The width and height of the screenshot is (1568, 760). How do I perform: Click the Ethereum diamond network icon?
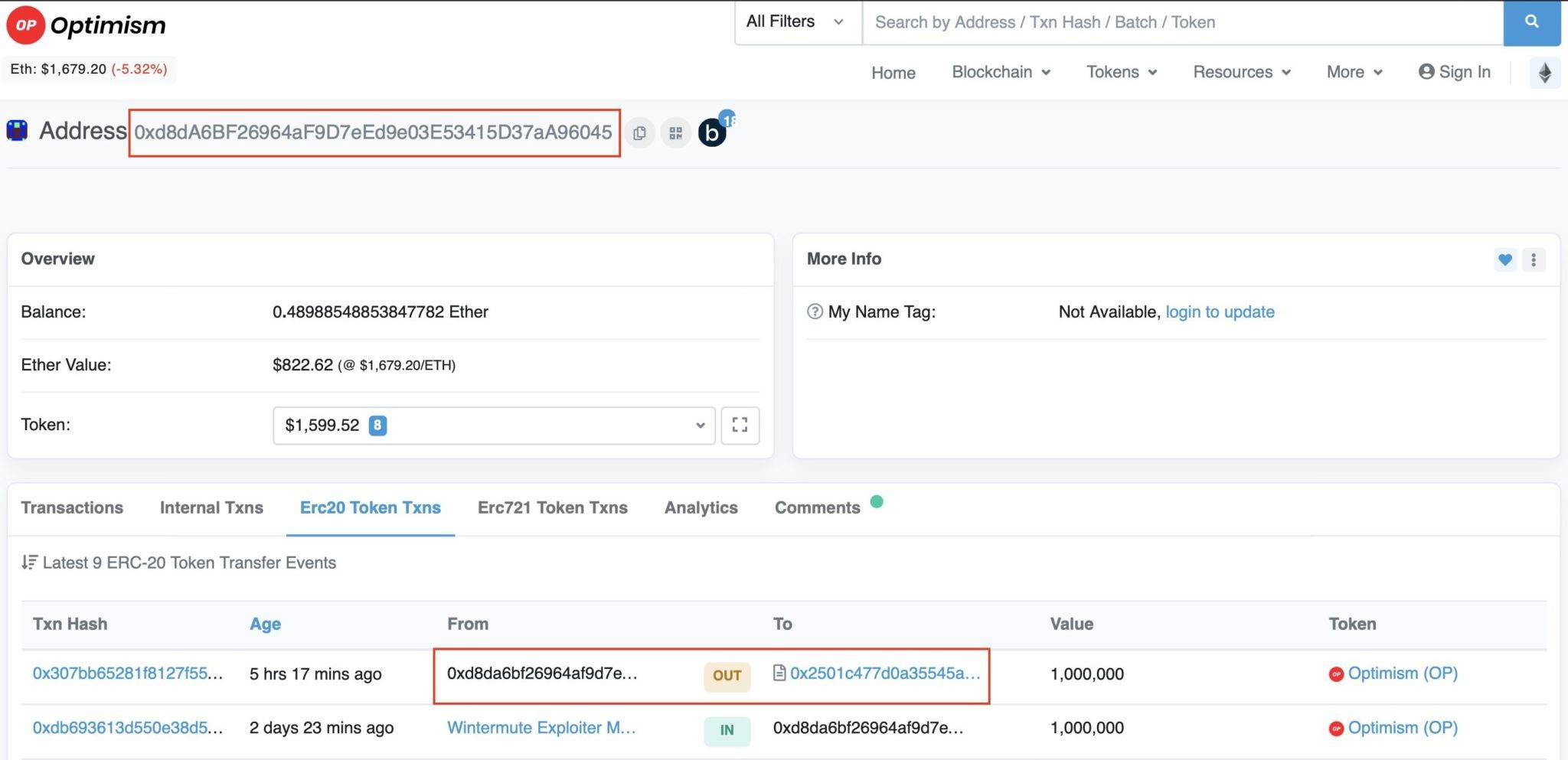click(1545, 73)
